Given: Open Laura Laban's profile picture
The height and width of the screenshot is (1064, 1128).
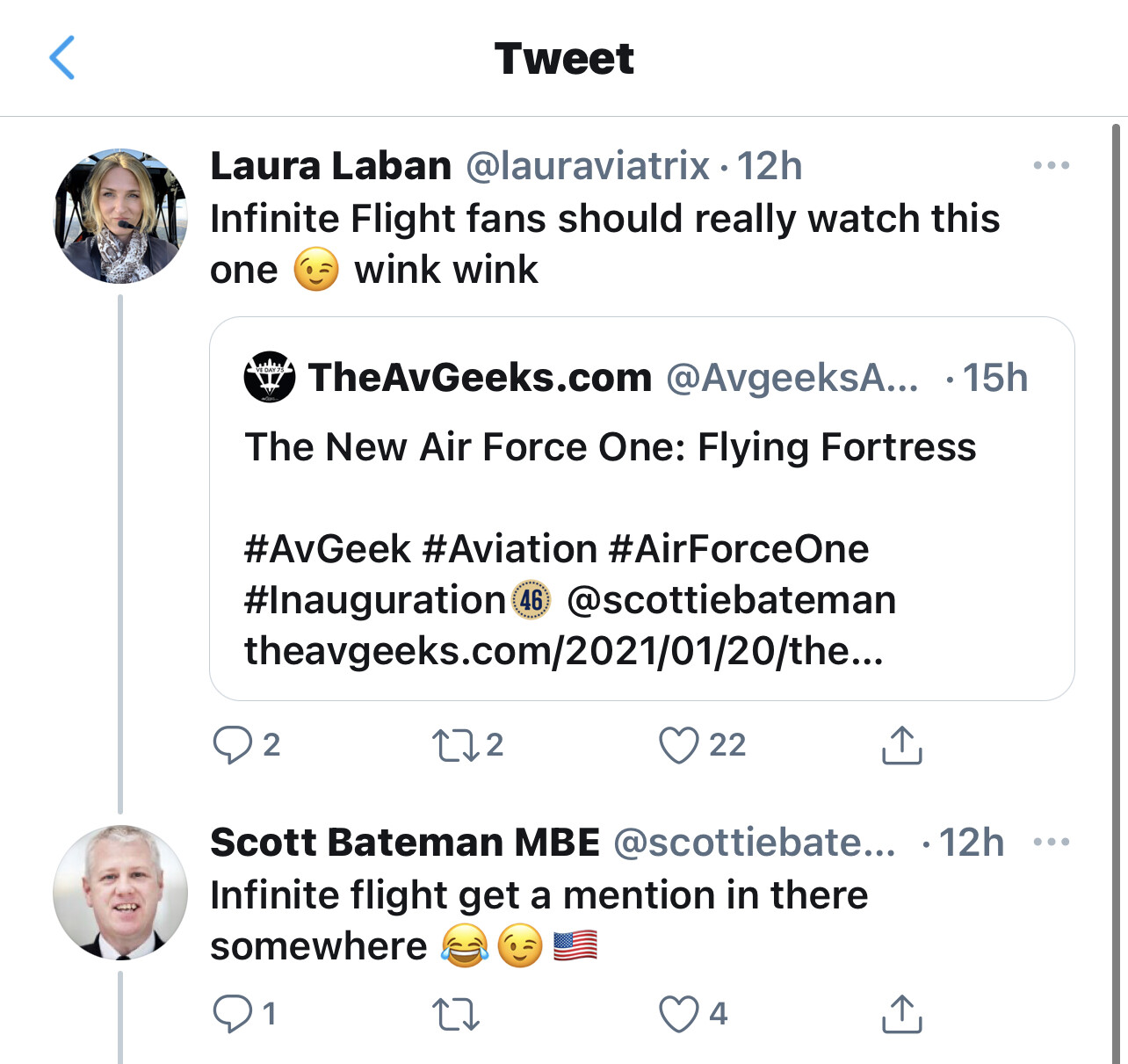Looking at the screenshot, I should tap(120, 216).
